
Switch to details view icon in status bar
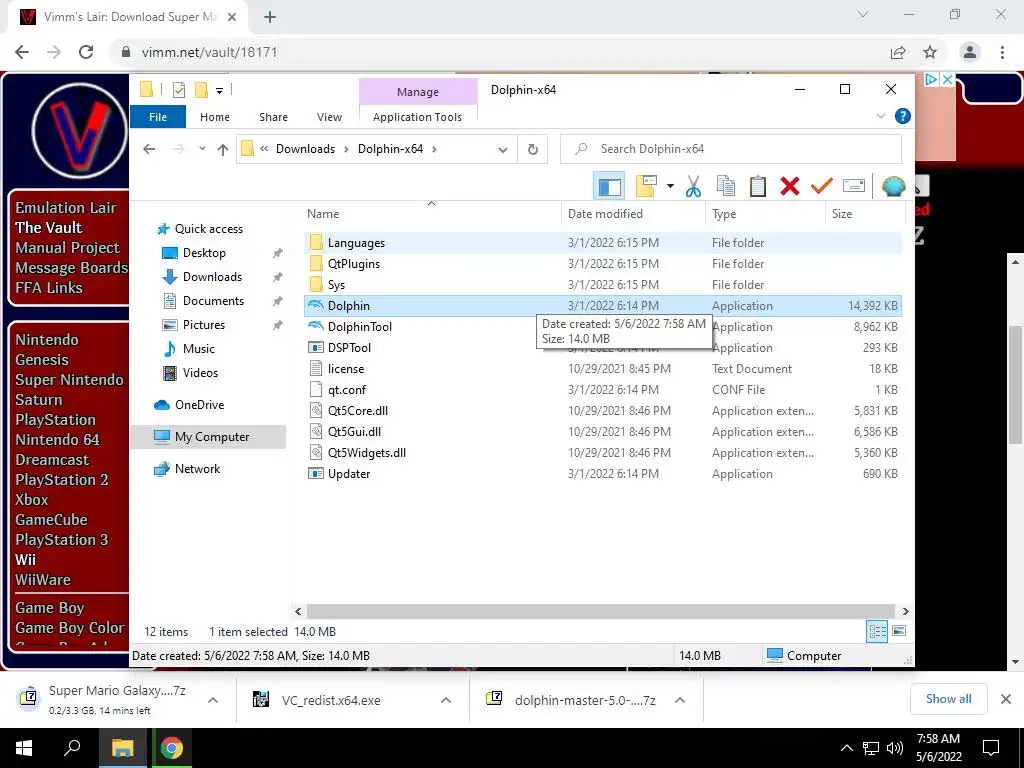(x=877, y=631)
